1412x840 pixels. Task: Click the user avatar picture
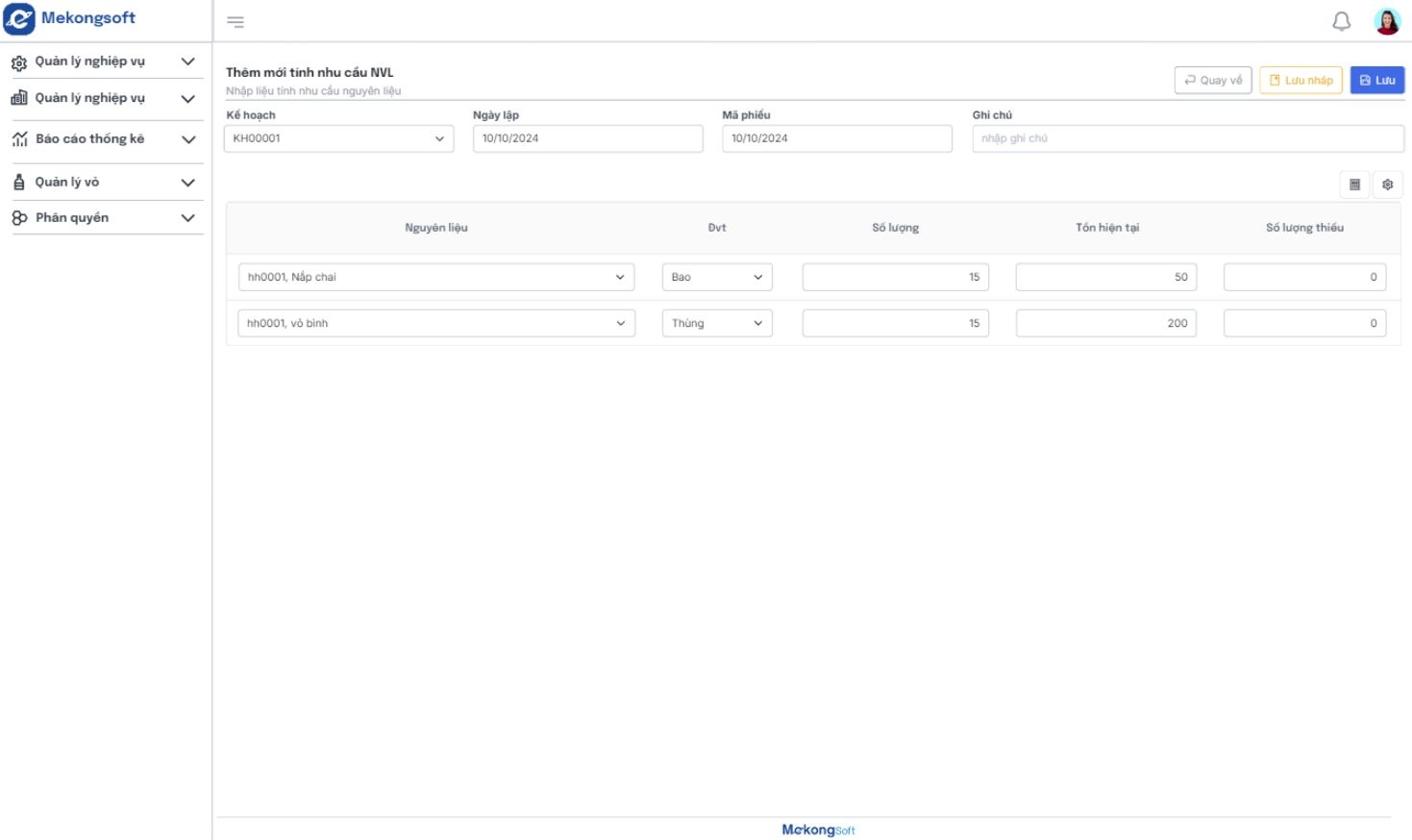pyautogui.click(x=1387, y=21)
